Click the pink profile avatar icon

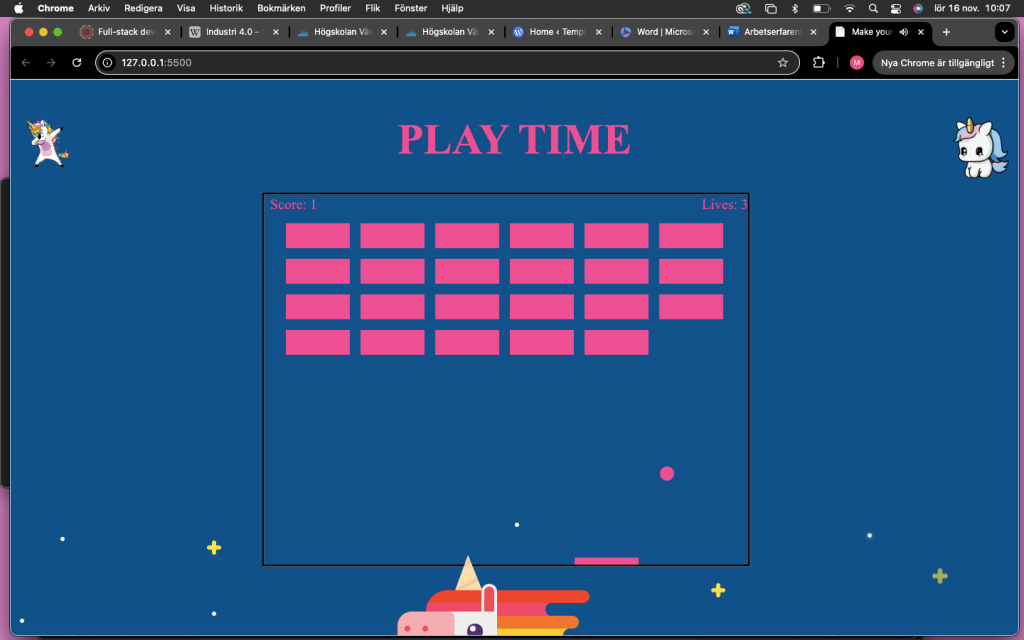pyautogui.click(x=856, y=63)
